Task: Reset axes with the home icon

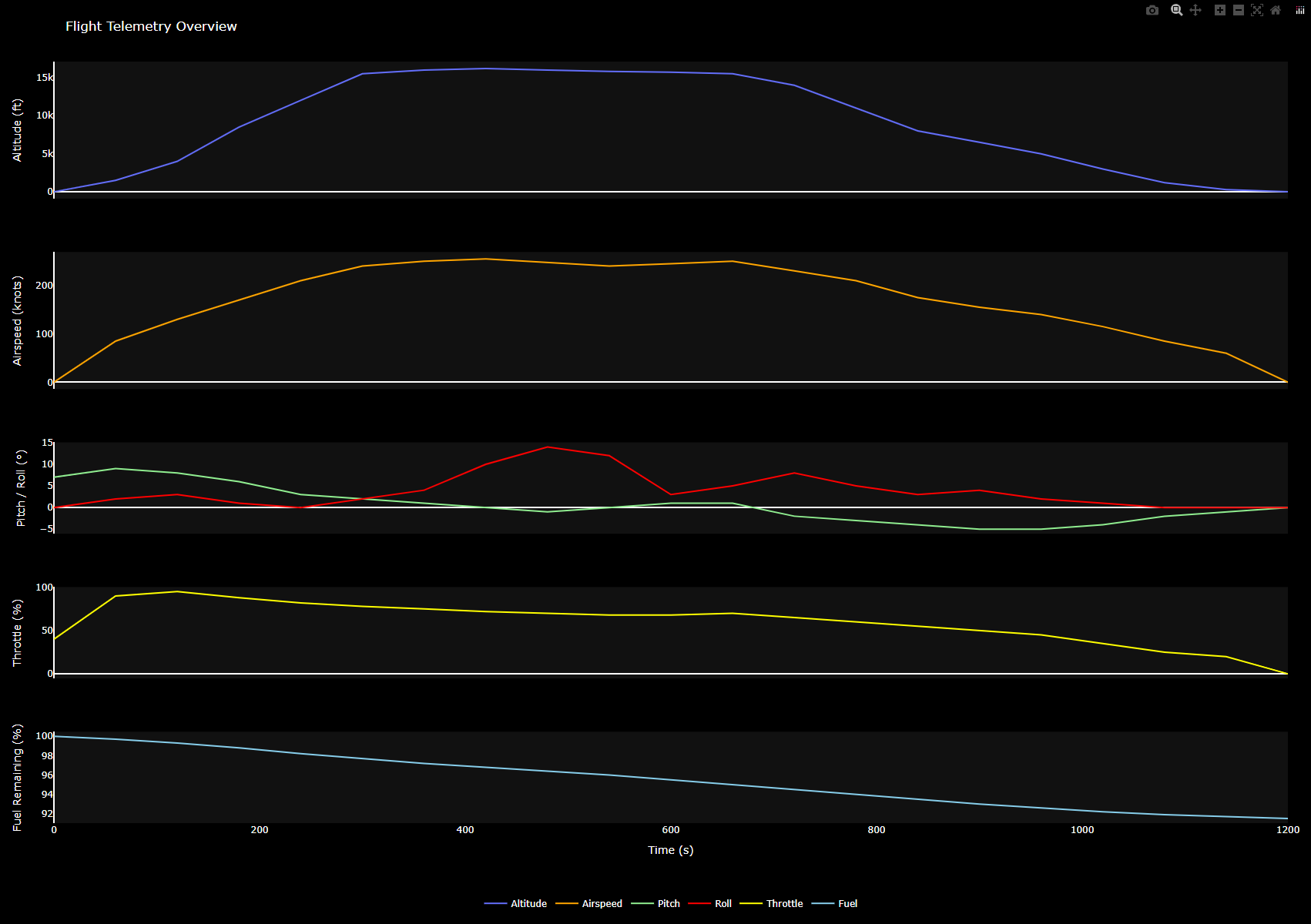Action: pyautogui.click(x=1276, y=10)
